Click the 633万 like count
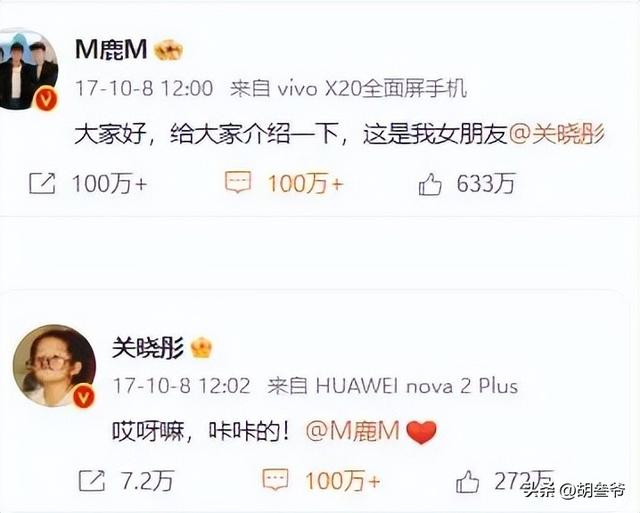The image size is (640, 513). (485, 184)
